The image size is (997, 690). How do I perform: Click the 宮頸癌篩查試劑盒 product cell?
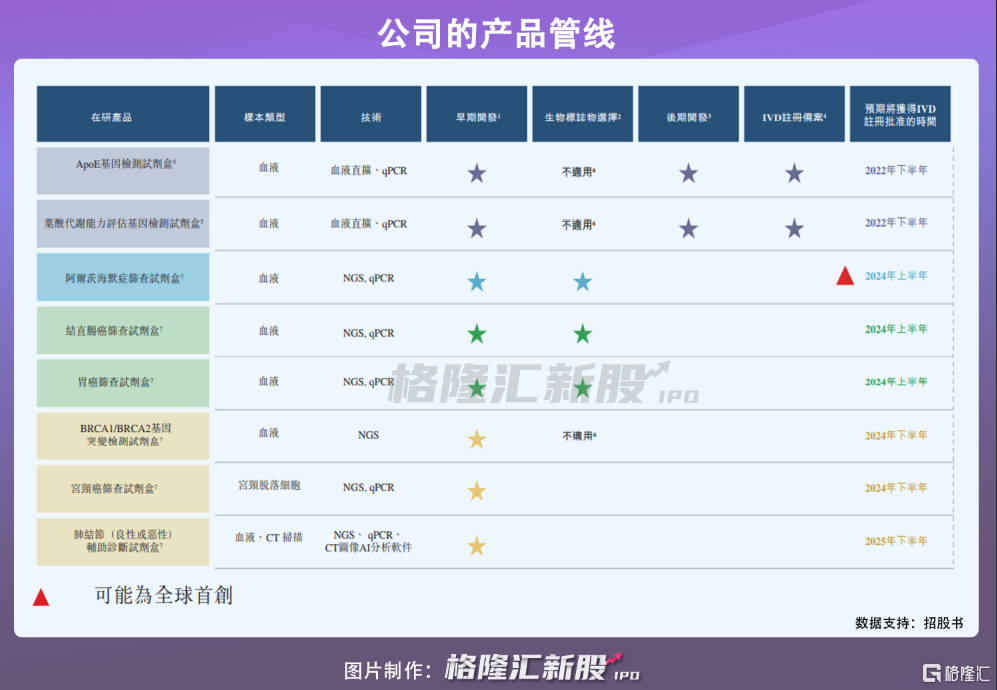pyautogui.click(x=123, y=489)
